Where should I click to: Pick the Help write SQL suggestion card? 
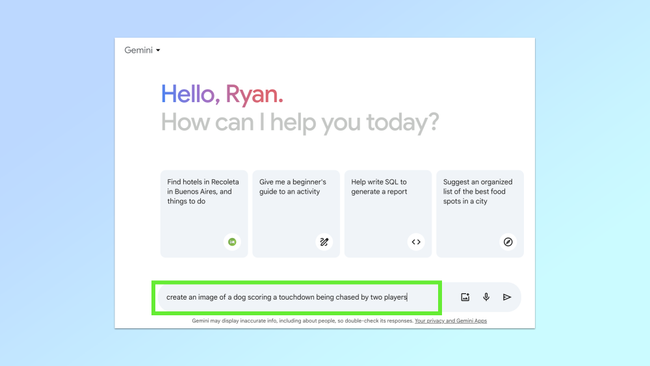388,214
